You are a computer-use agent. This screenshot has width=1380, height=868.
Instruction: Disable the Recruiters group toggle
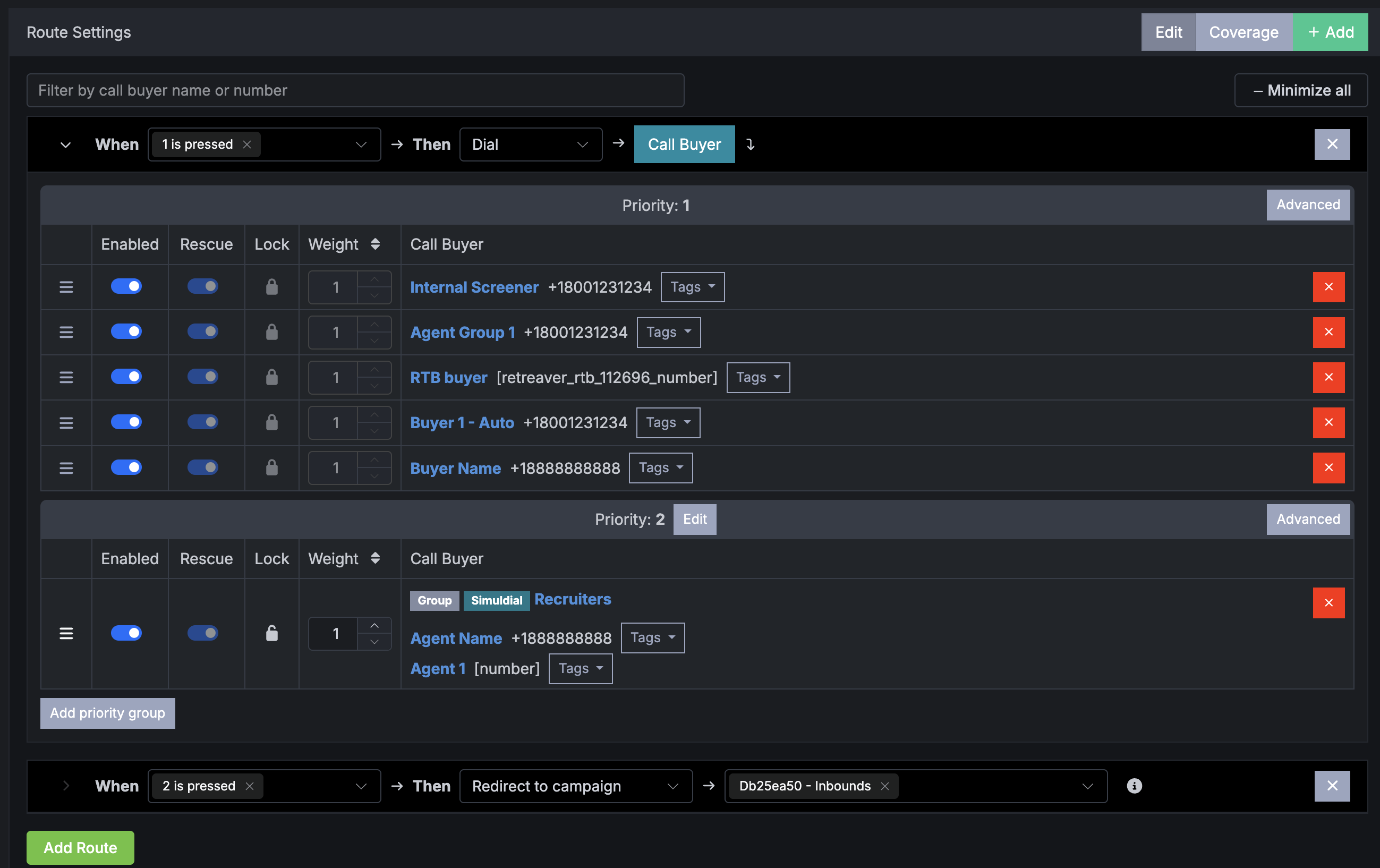coord(126,633)
